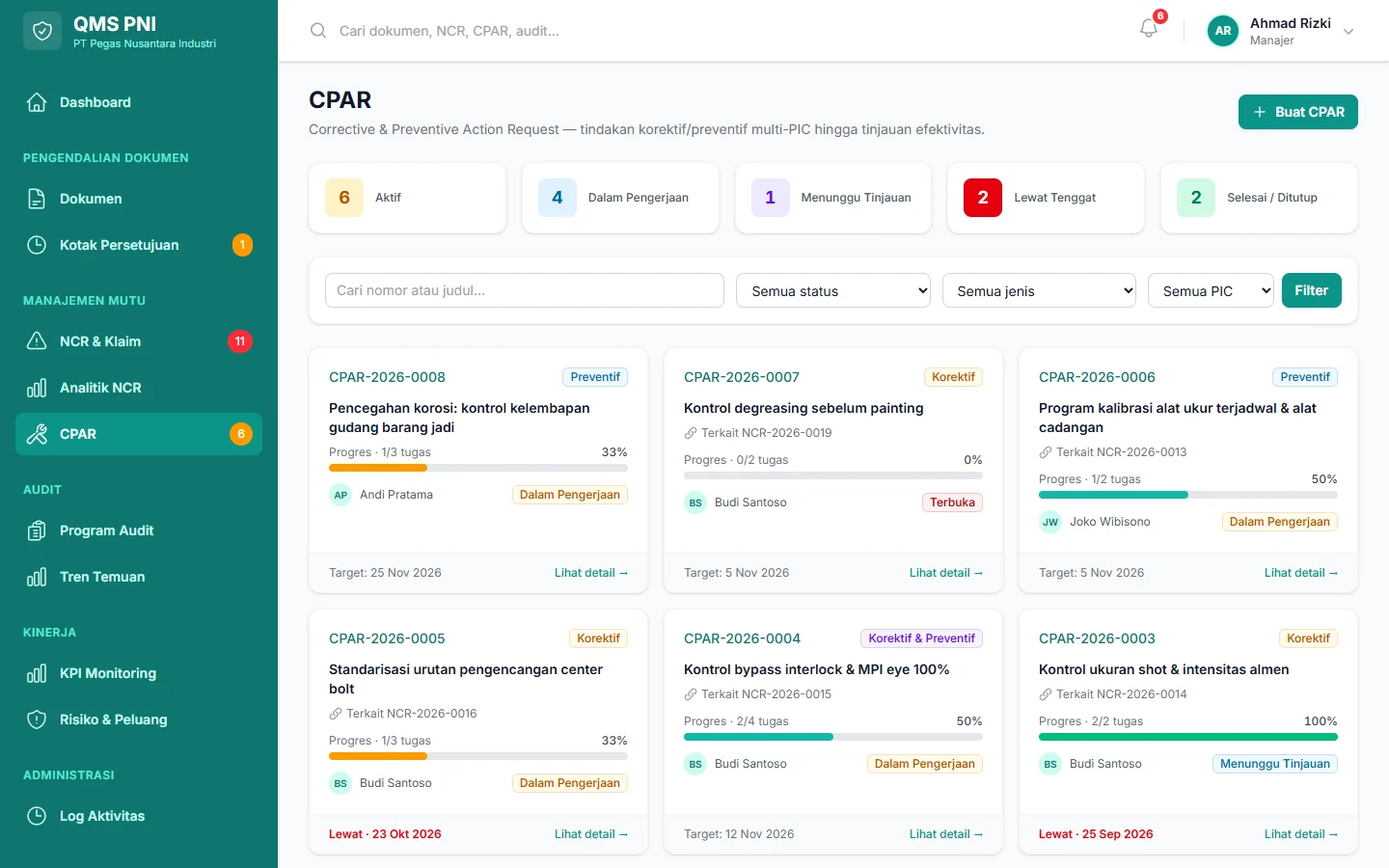Open the Dashboard home icon
Viewport: 1389px width, 868px height.
[x=37, y=102]
